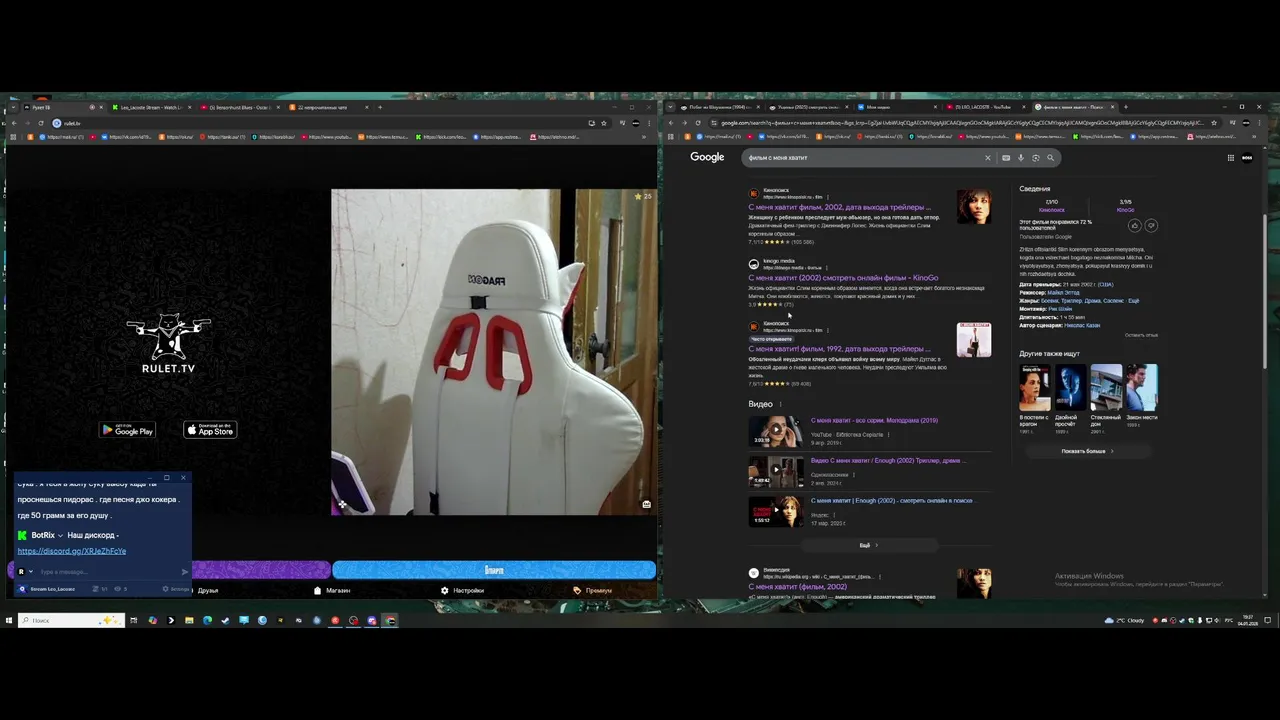The width and height of the screenshot is (1280, 720).
Task: Expand more videos with Ещё
Action: 868,545
